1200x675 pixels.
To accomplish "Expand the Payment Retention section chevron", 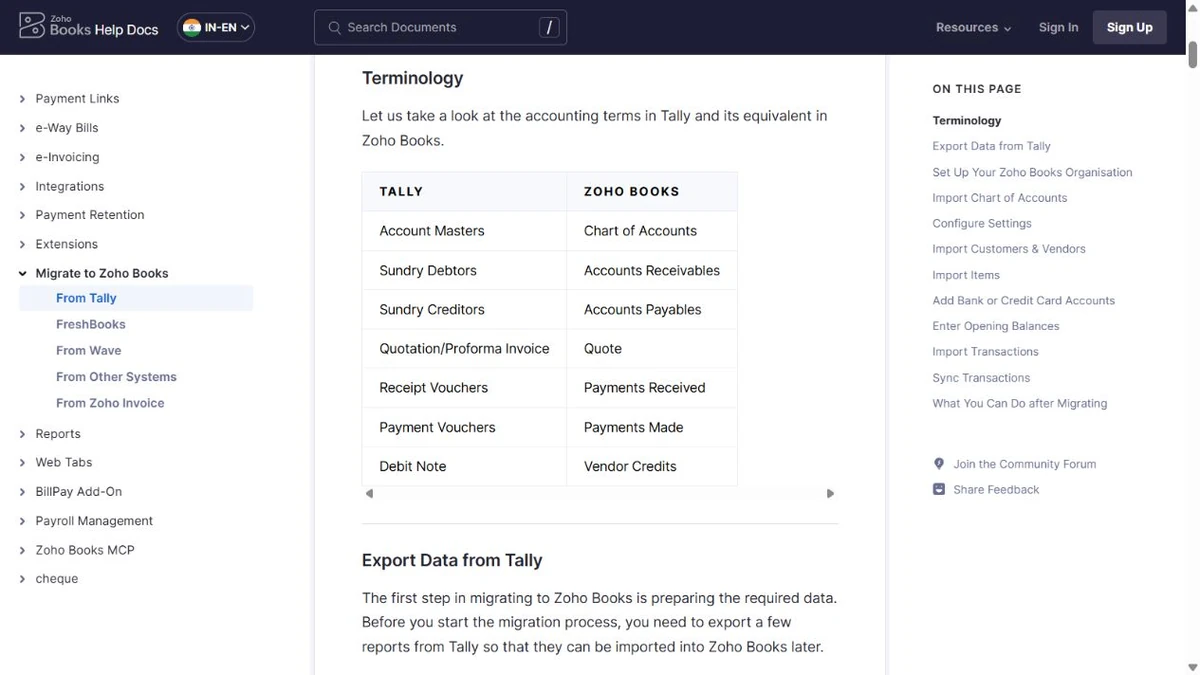I will tap(23, 215).
